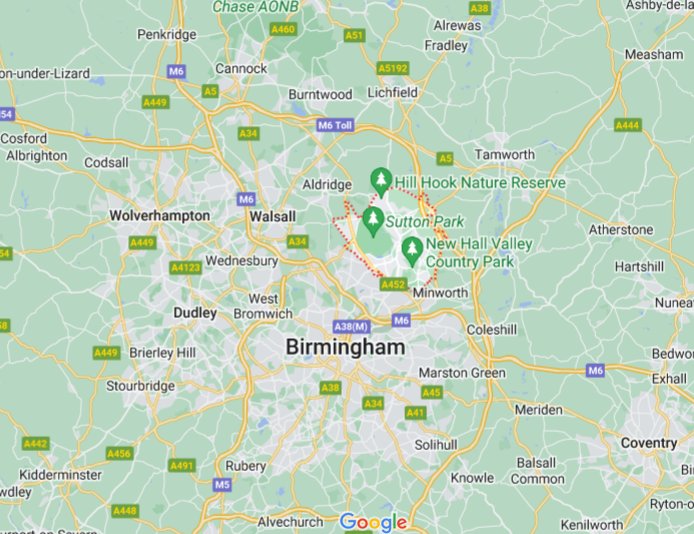694x534 pixels.
Task: Click the Lichfield town label
Action: point(393,92)
